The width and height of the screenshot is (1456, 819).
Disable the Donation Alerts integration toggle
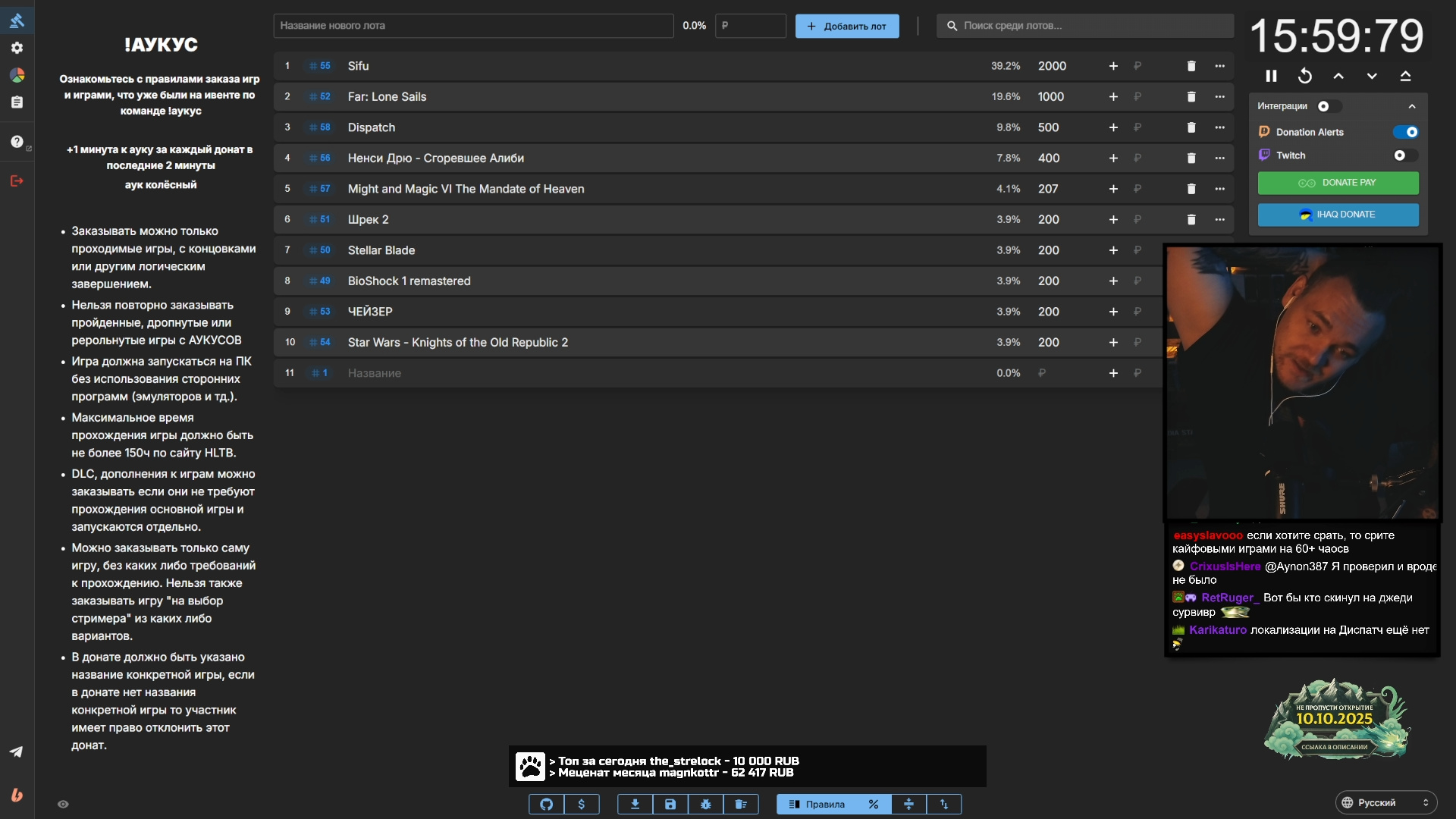[x=1405, y=132]
